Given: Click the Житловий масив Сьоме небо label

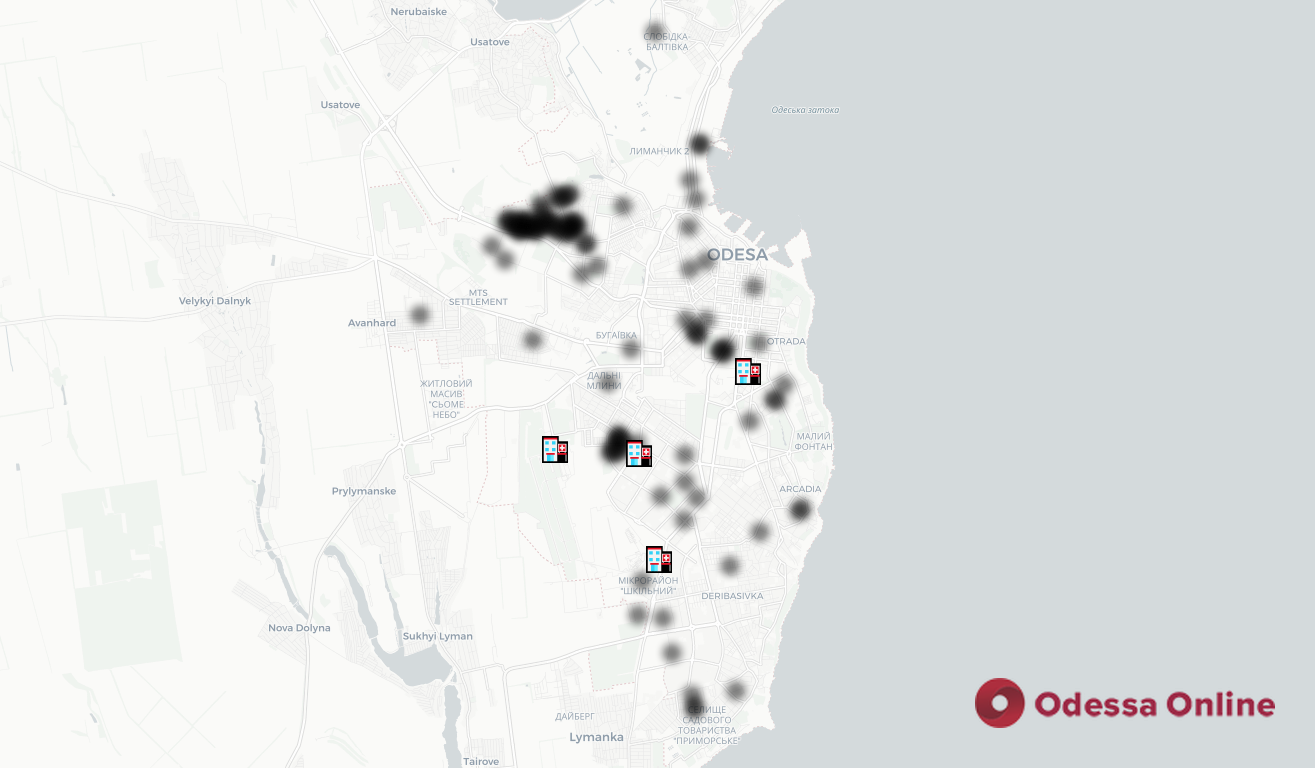Looking at the screenshot, I should pos(446,399).
